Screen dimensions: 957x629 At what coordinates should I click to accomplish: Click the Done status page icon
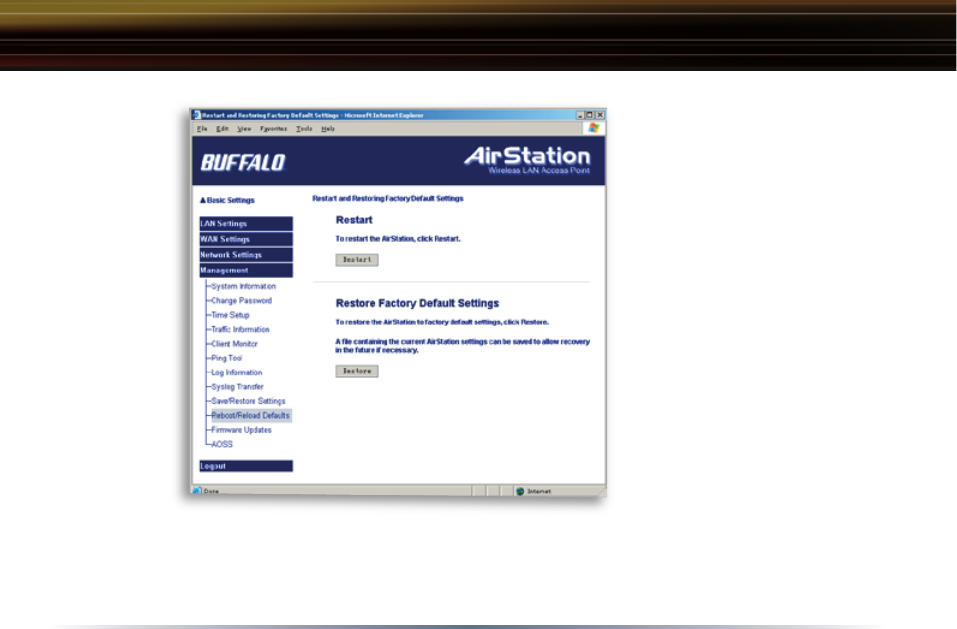[x=197, y=491]
